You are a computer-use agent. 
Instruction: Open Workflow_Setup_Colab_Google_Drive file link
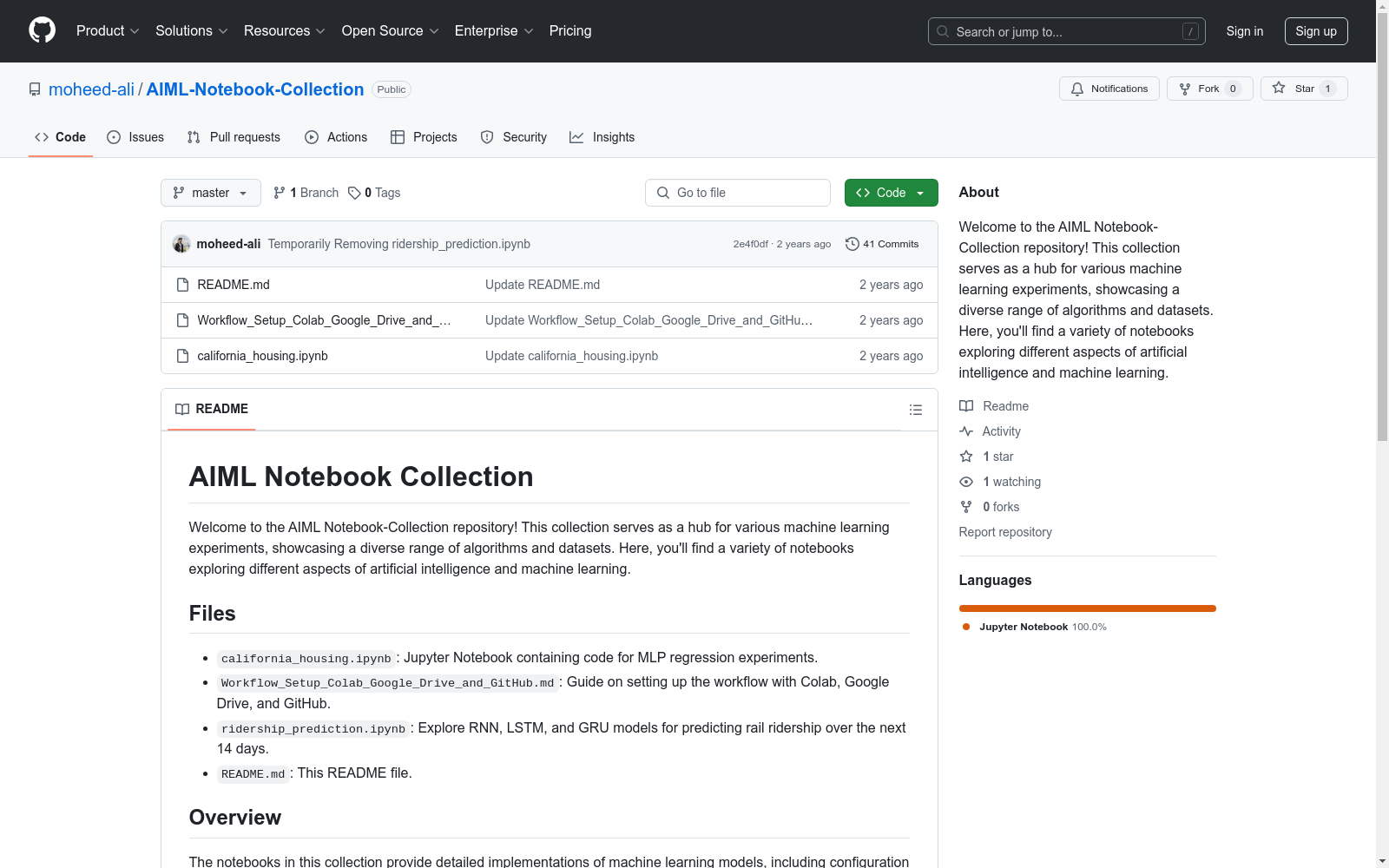(324, 320)
